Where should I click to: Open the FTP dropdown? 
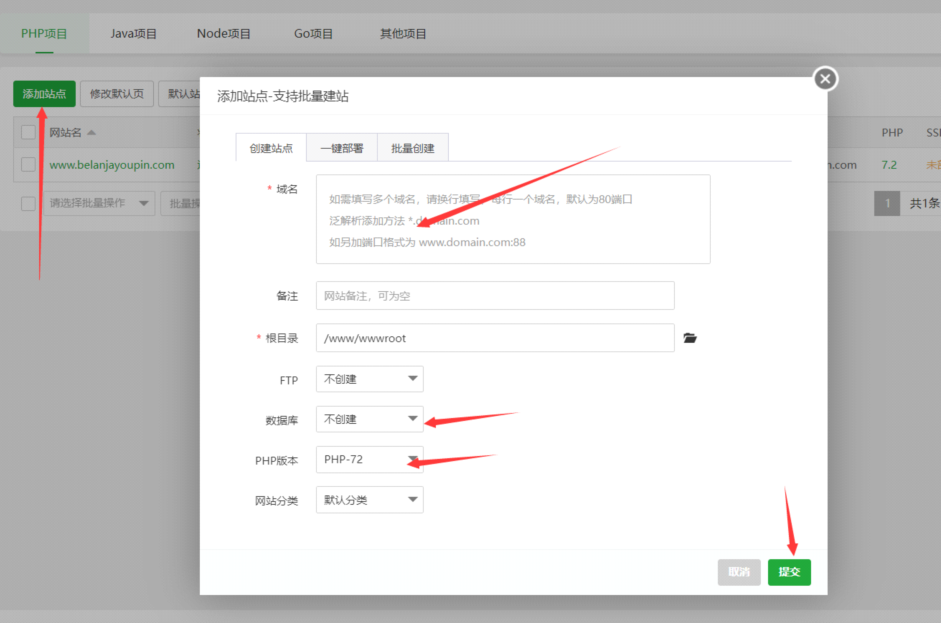[370, 379]
